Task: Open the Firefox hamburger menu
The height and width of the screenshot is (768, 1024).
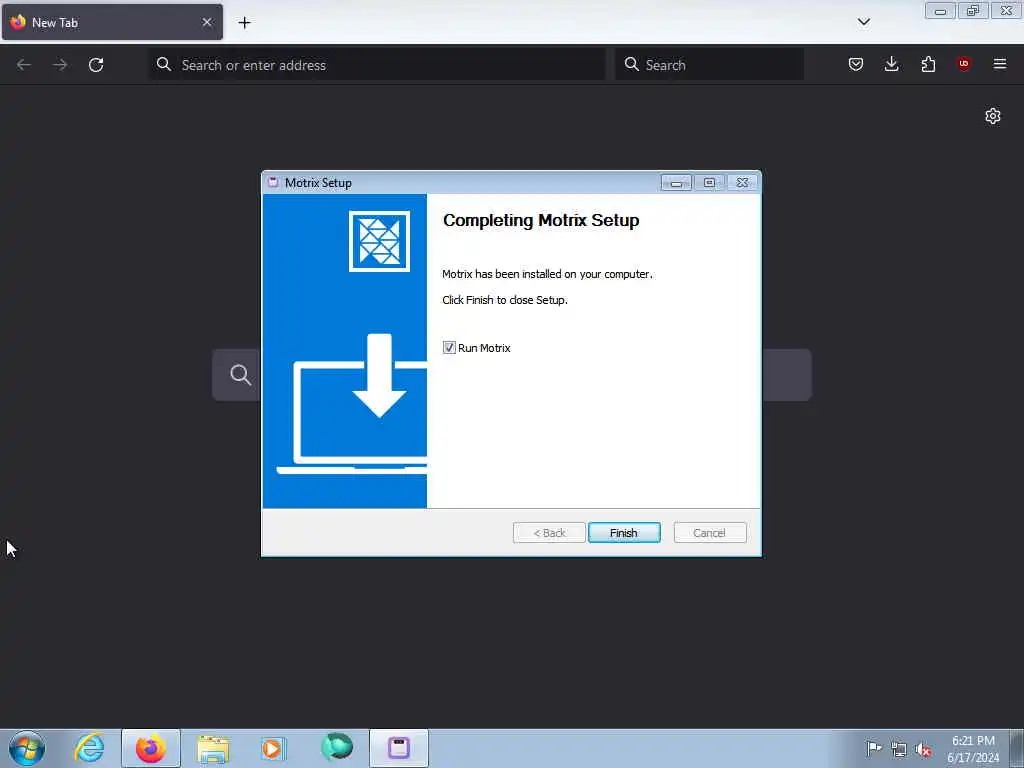Action: pyautogui.click(x=1000, y=64)
